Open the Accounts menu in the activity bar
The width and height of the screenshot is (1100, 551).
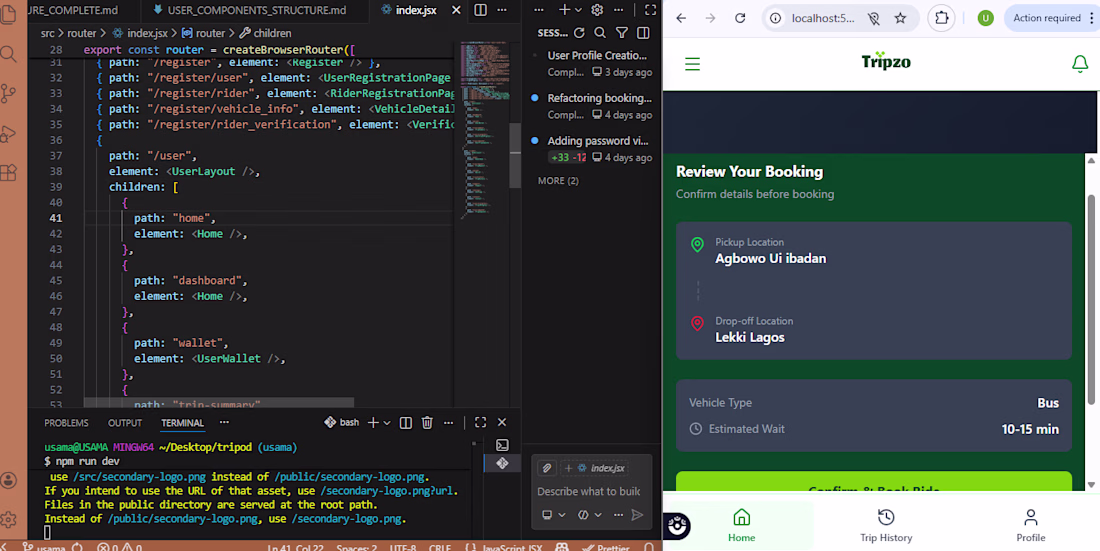[8, 480]
